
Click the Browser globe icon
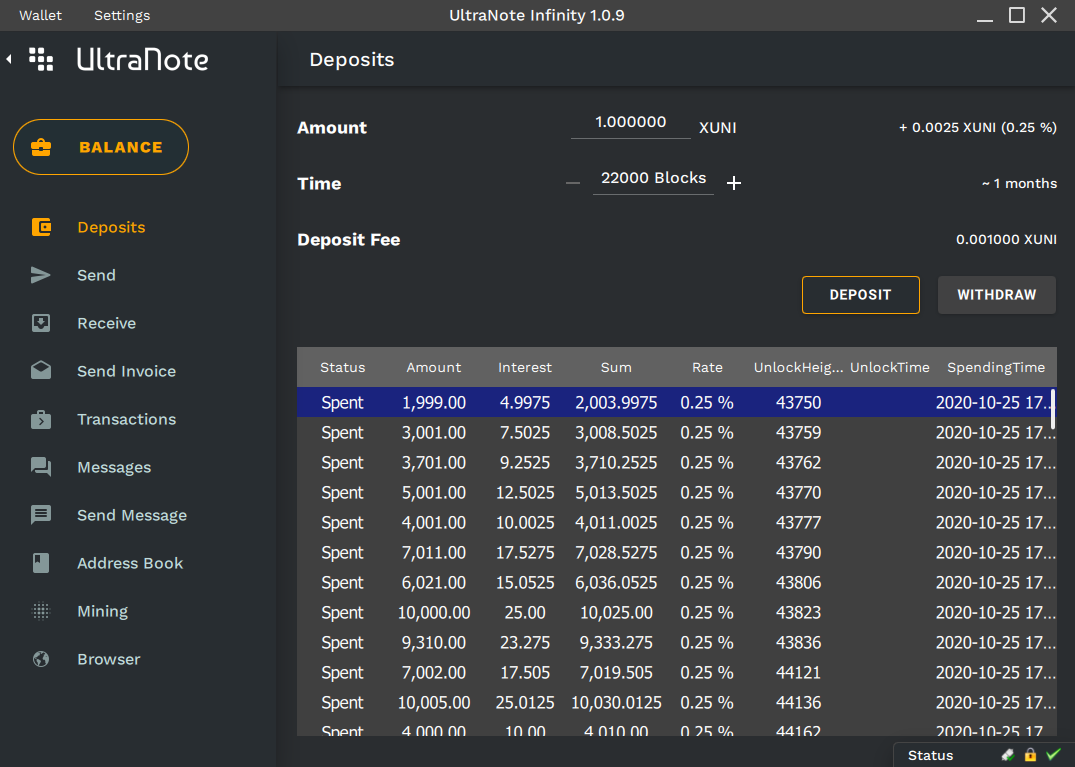(41, 659)
